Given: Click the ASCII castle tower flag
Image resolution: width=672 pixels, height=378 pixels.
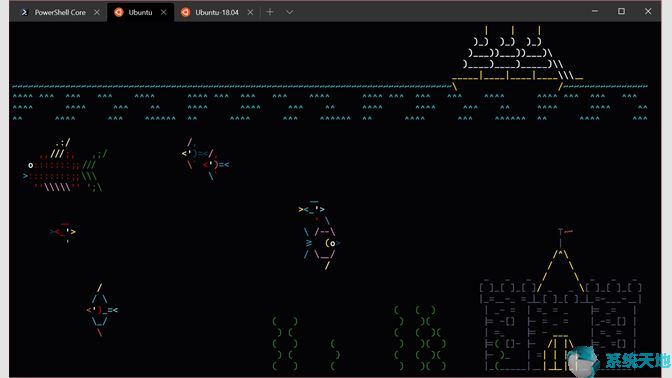Looking at the screenshot, I should coord(565,232).
